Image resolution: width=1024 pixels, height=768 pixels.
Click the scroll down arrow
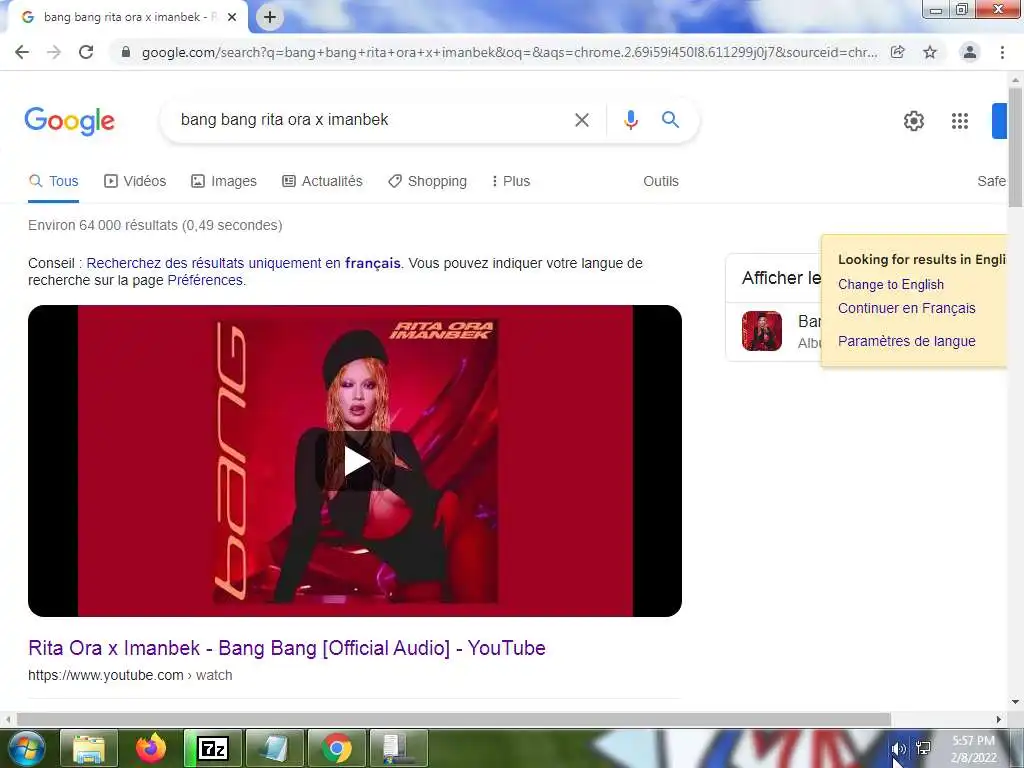[1015, 702]
